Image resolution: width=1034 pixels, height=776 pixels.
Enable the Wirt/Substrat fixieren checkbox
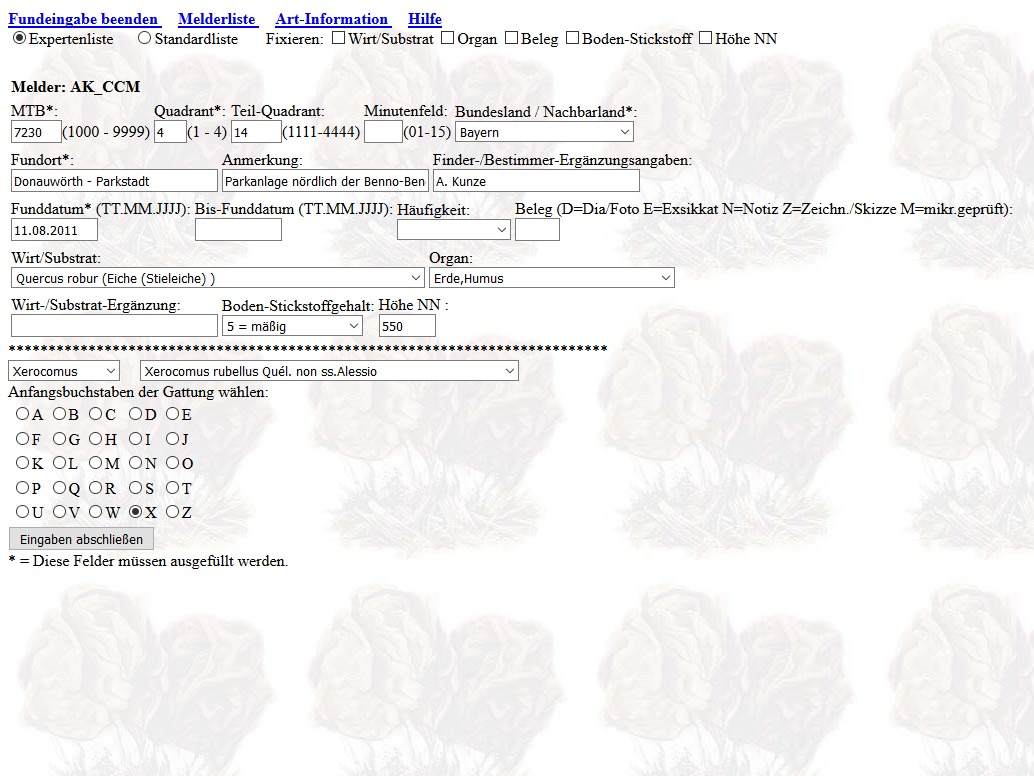338,38
